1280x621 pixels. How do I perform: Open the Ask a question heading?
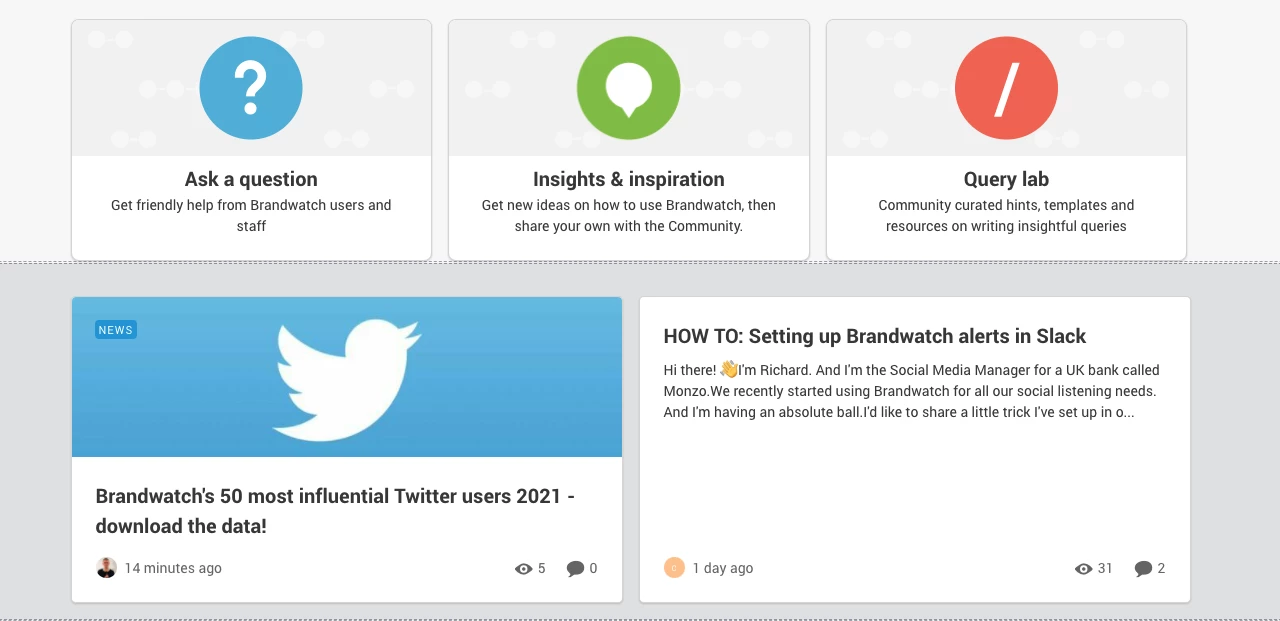click(x=251, y=179)
